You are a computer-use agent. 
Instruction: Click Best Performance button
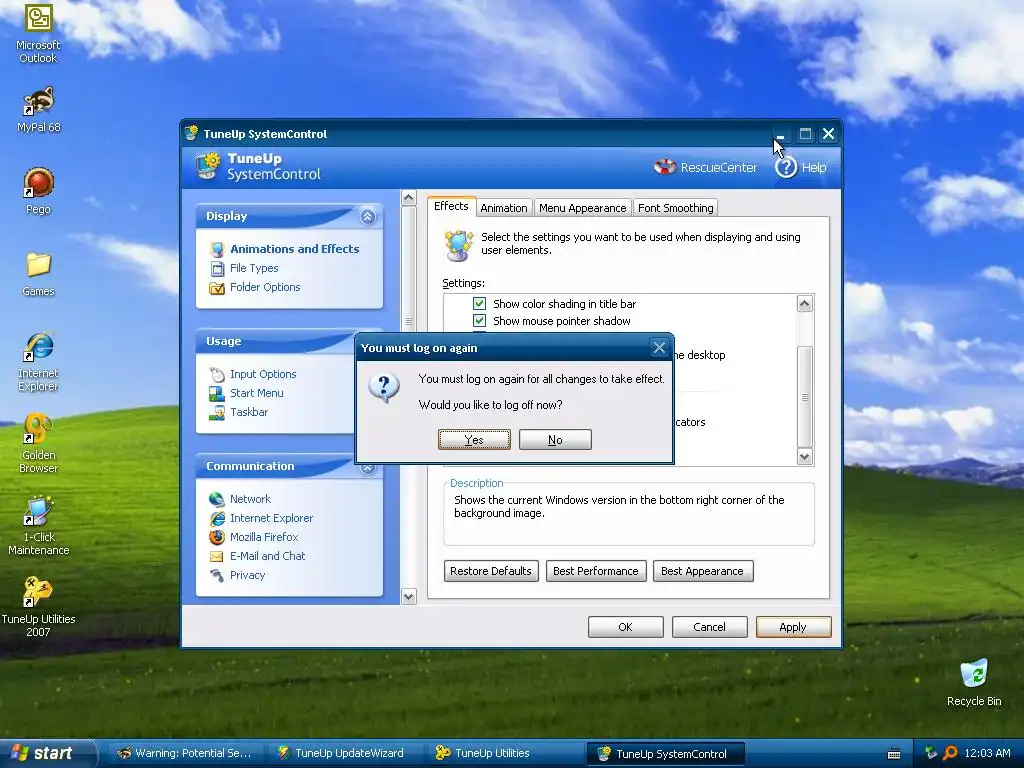(596, 571)
